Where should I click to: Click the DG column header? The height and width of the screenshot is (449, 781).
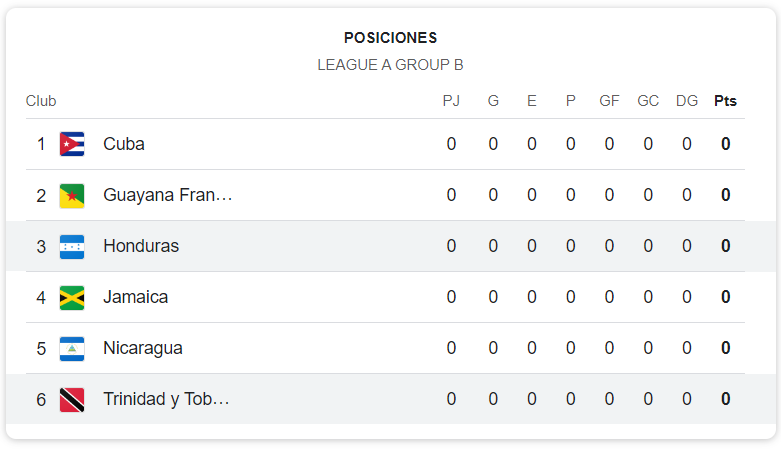tap(687, 101)
